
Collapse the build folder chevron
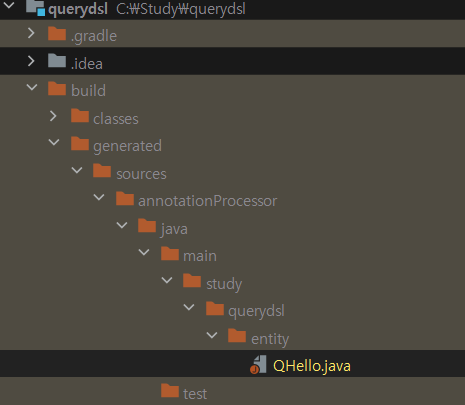[32, 87]
